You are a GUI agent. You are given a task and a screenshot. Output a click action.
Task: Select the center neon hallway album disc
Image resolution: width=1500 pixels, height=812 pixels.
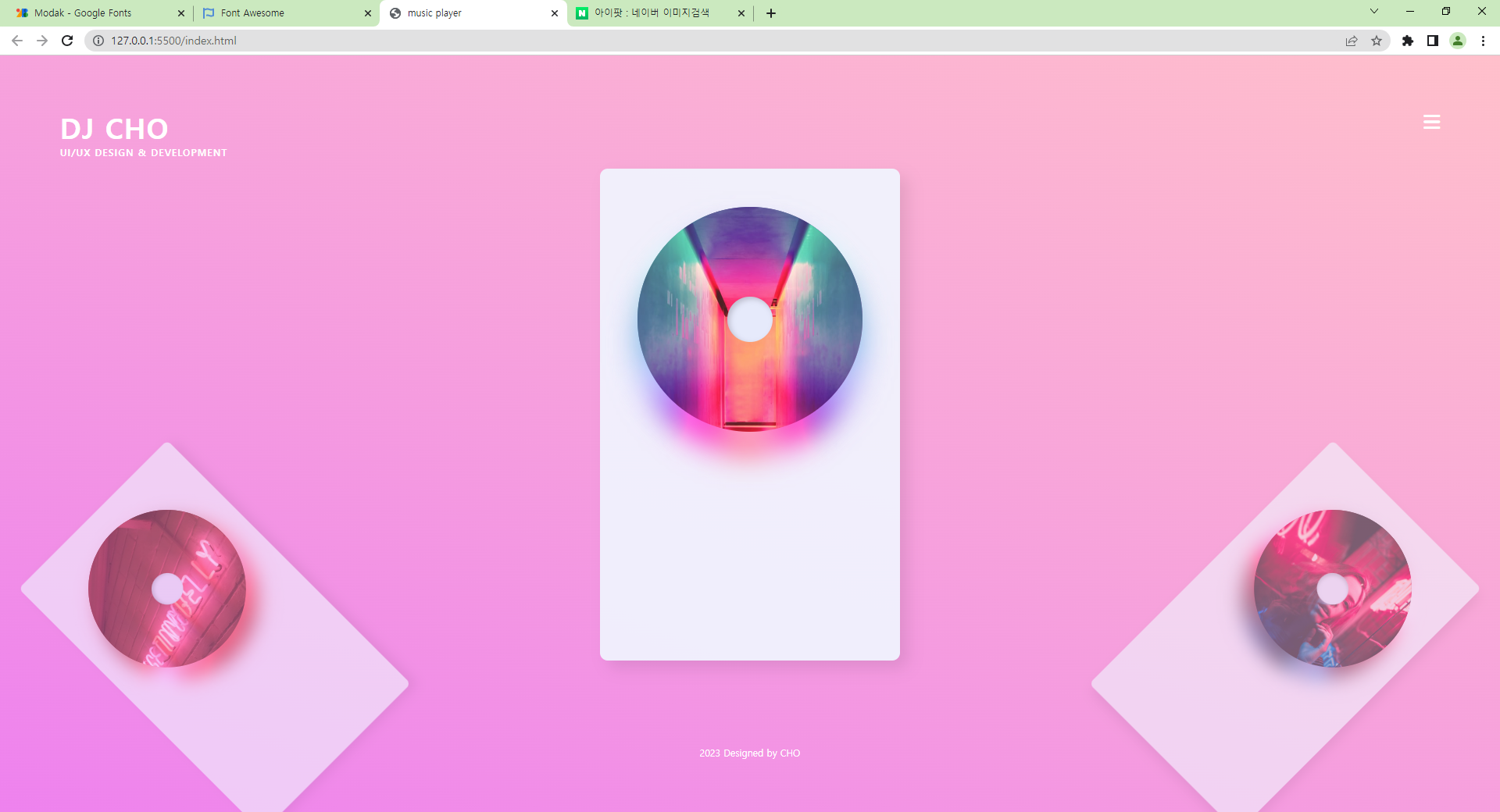[x=750, y=319]
